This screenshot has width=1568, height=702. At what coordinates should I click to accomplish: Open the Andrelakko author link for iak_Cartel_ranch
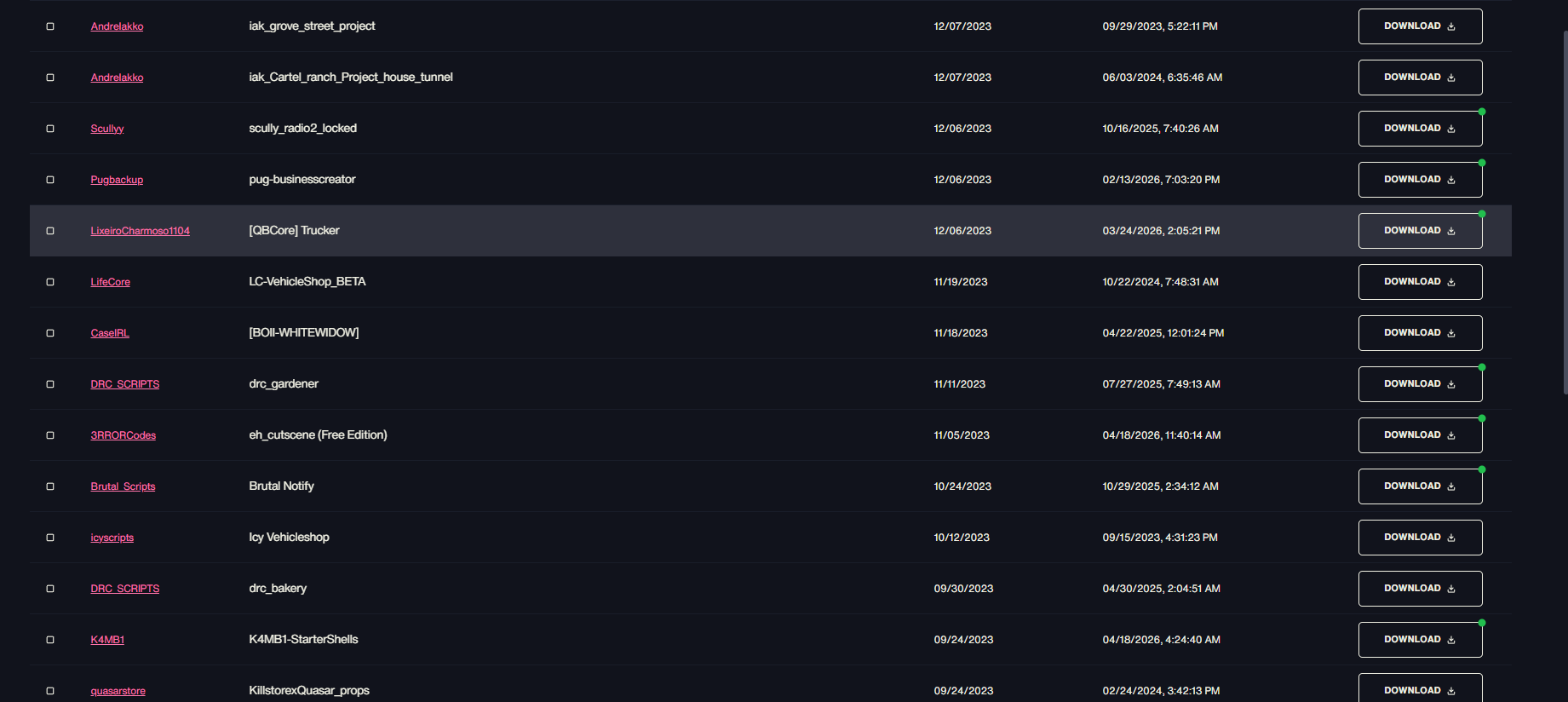117,78
